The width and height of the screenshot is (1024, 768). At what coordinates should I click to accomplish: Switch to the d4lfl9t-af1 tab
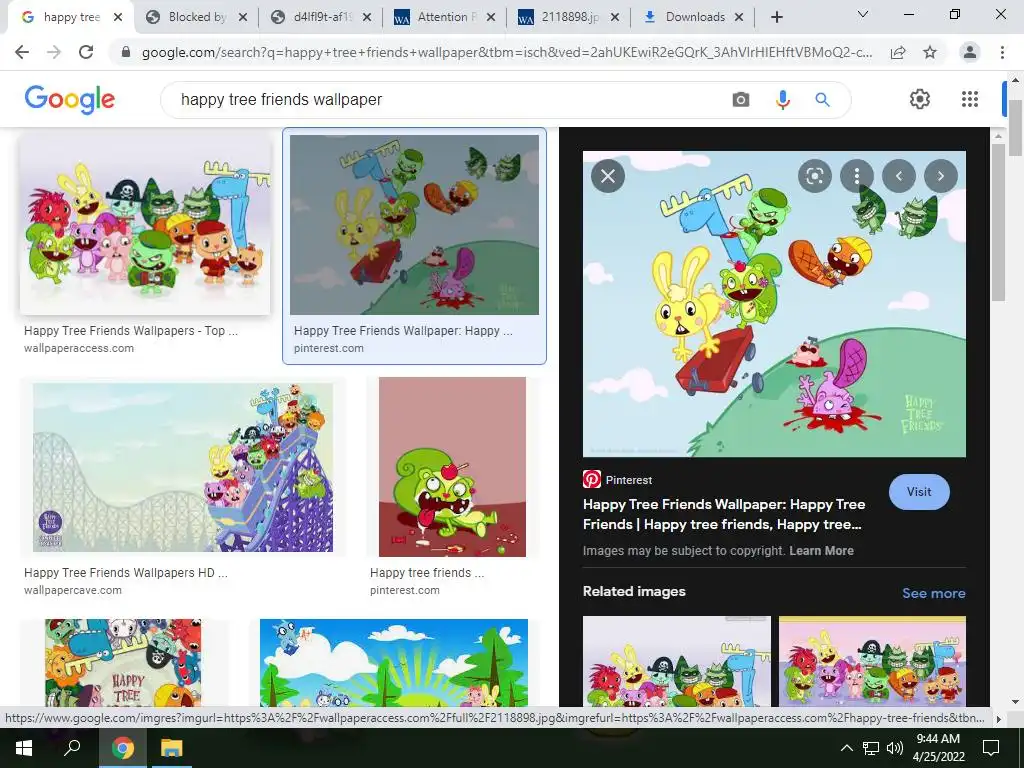(321, 18)
